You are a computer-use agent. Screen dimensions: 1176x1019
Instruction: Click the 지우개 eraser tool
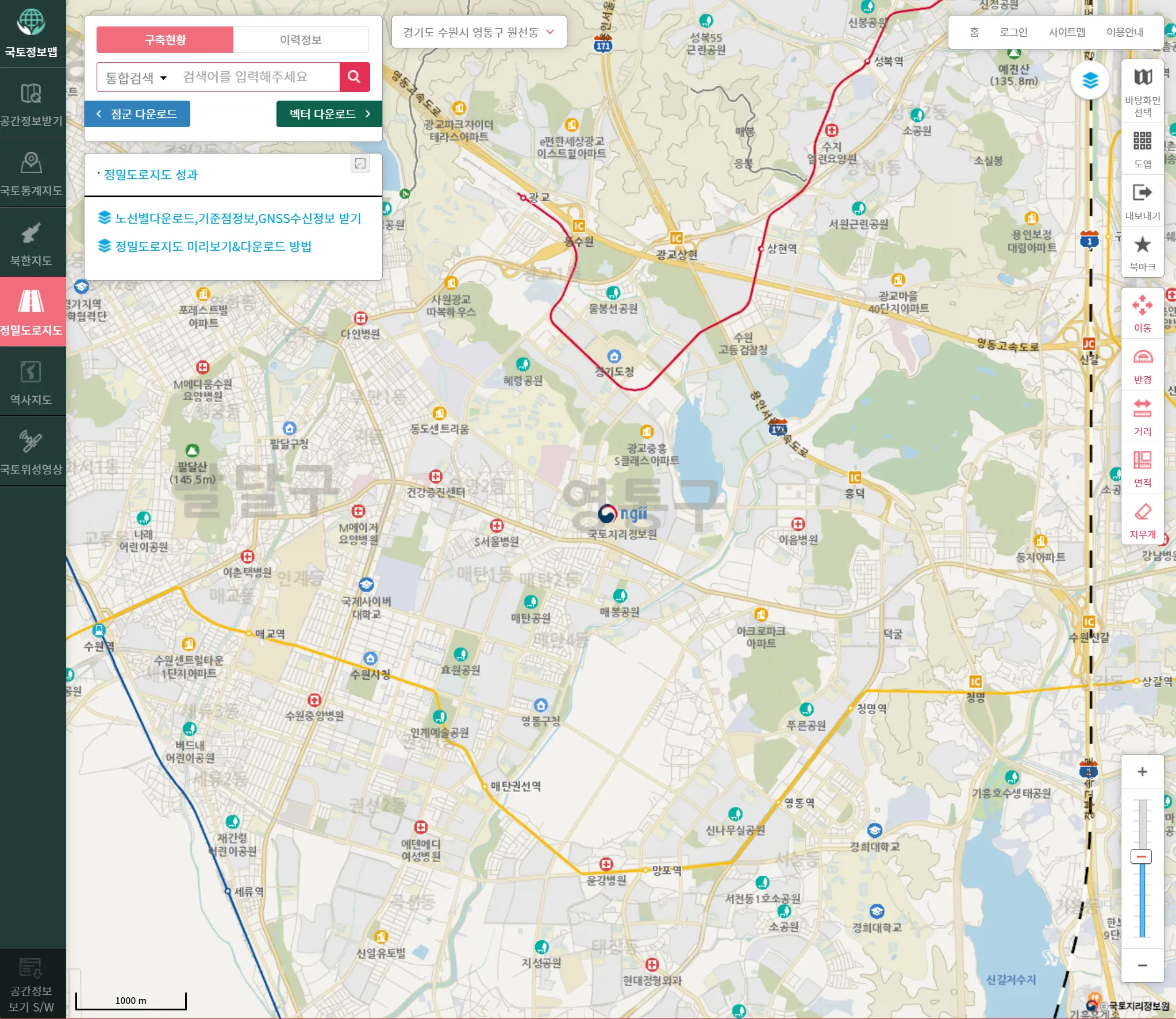pos(1142,520)
